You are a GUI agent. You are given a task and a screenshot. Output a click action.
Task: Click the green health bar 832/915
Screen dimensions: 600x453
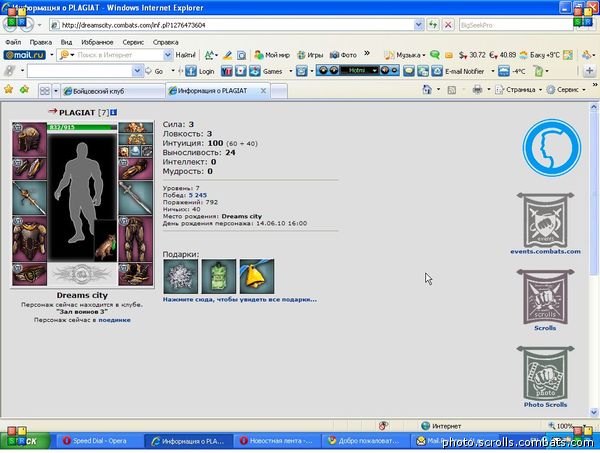point(82,127)
